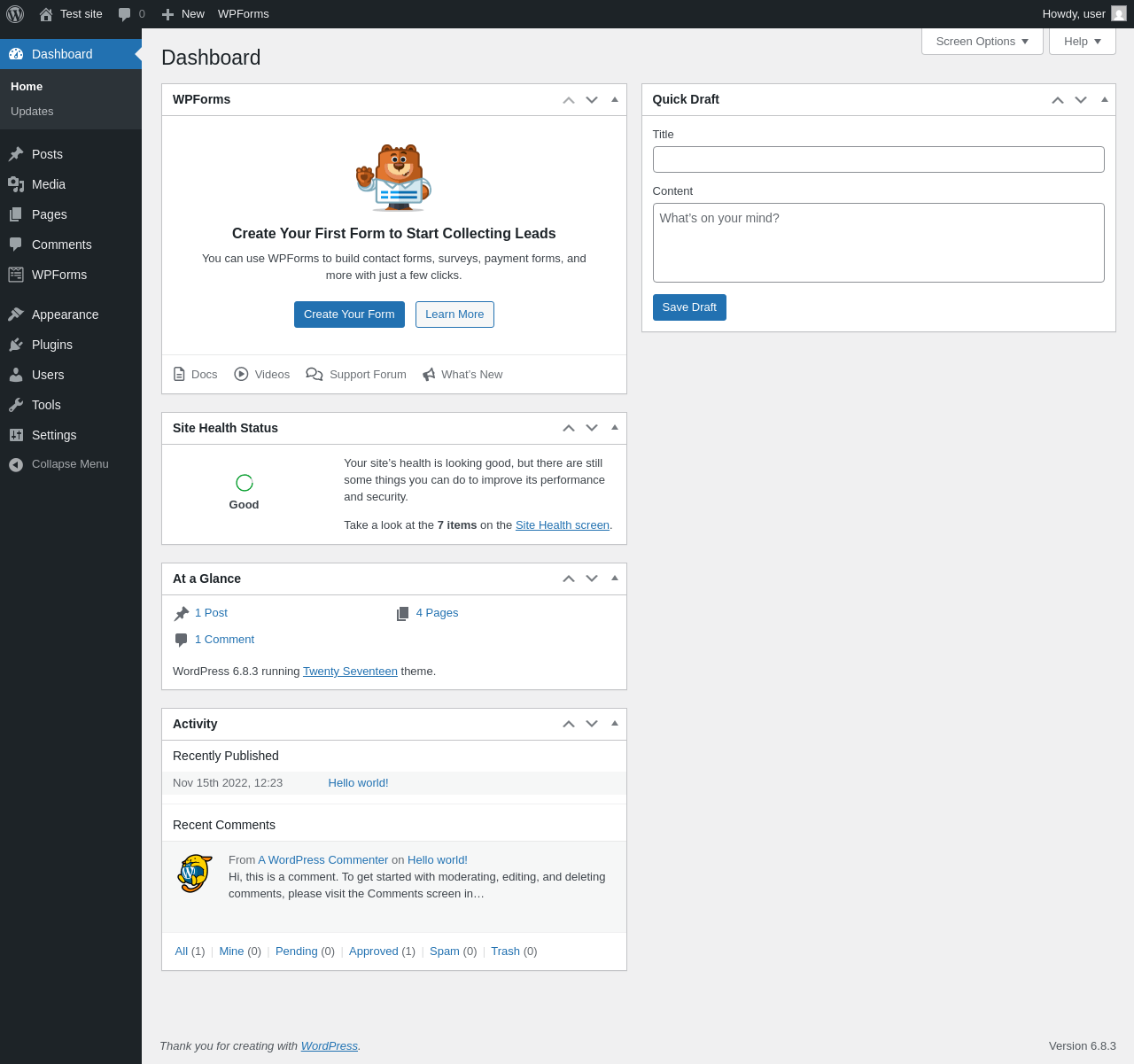The height and width of the screenshot is (1064, 1134).
Task: Focus the Quick Draft Content textarea
Action: pos(879,243)
